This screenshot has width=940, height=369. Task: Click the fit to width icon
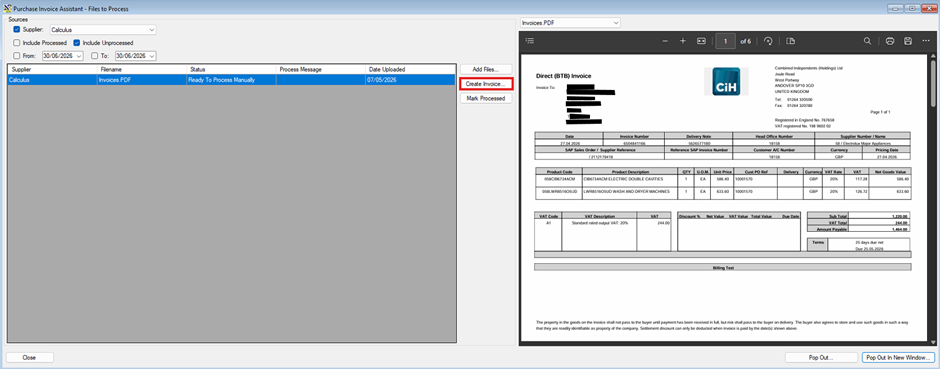coord(701,41)
